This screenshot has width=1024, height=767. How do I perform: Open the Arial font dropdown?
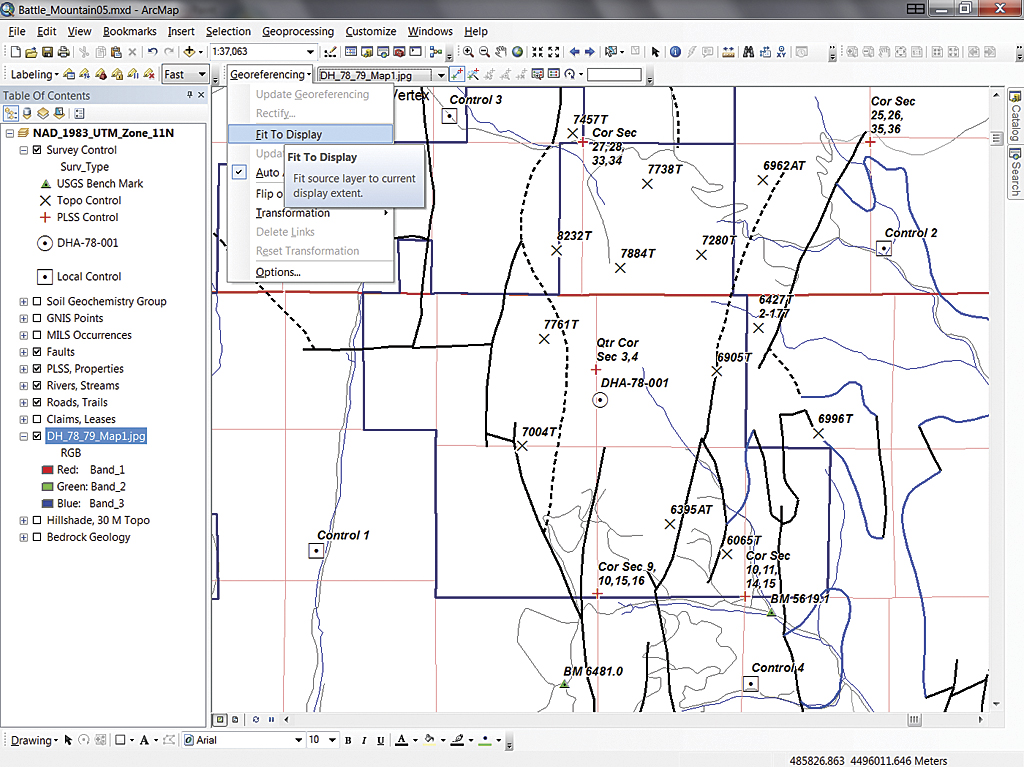(x=298, y=740)
